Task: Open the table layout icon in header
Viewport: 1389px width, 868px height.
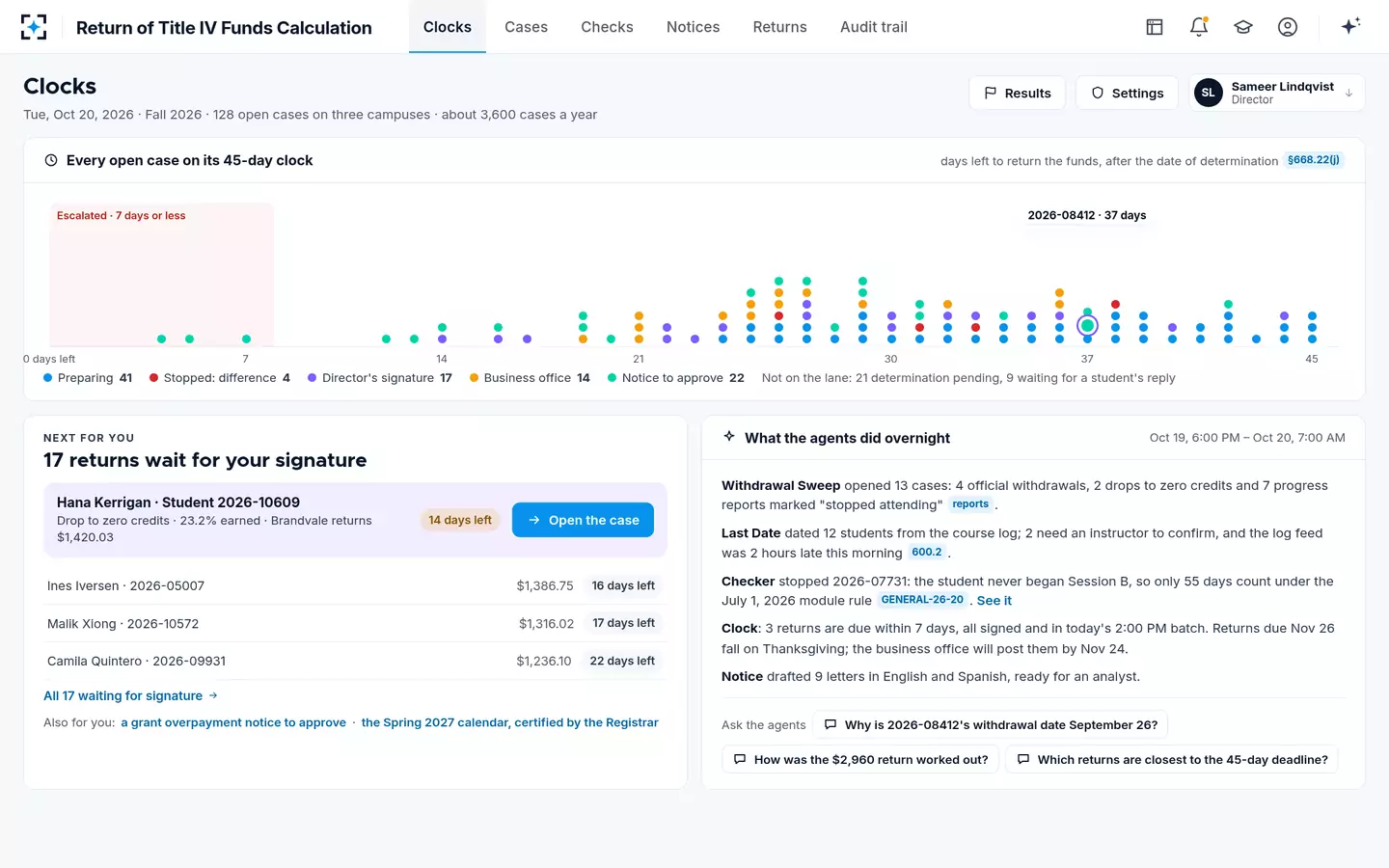Action: click(x=1155, y=27)
